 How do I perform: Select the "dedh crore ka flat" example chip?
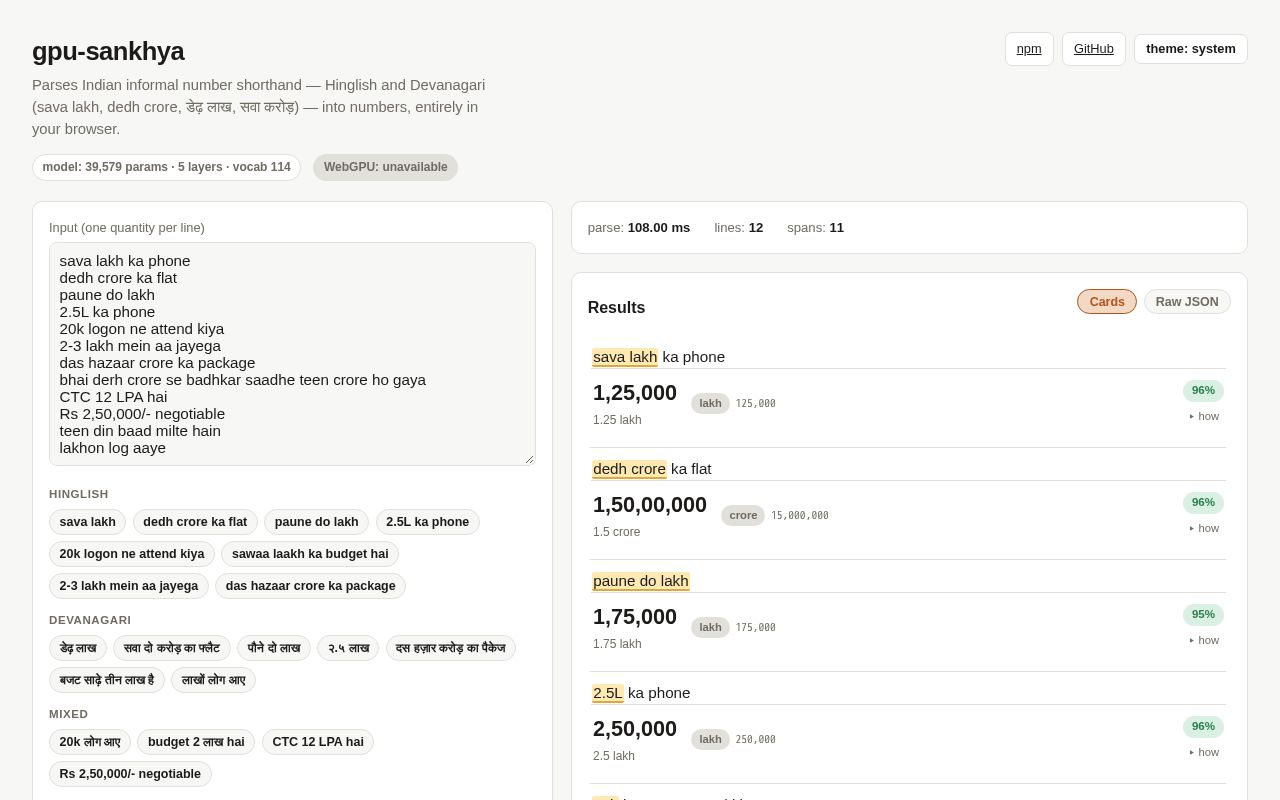195,522
